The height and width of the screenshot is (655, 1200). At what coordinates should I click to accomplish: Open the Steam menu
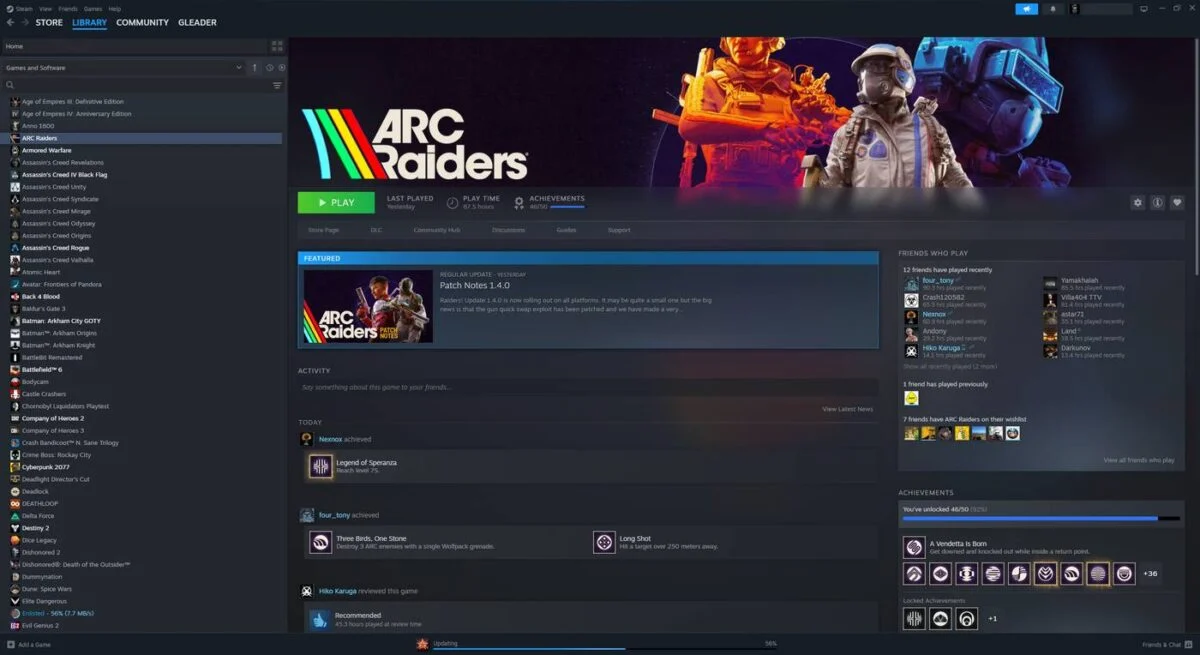(x=22, y=7)
